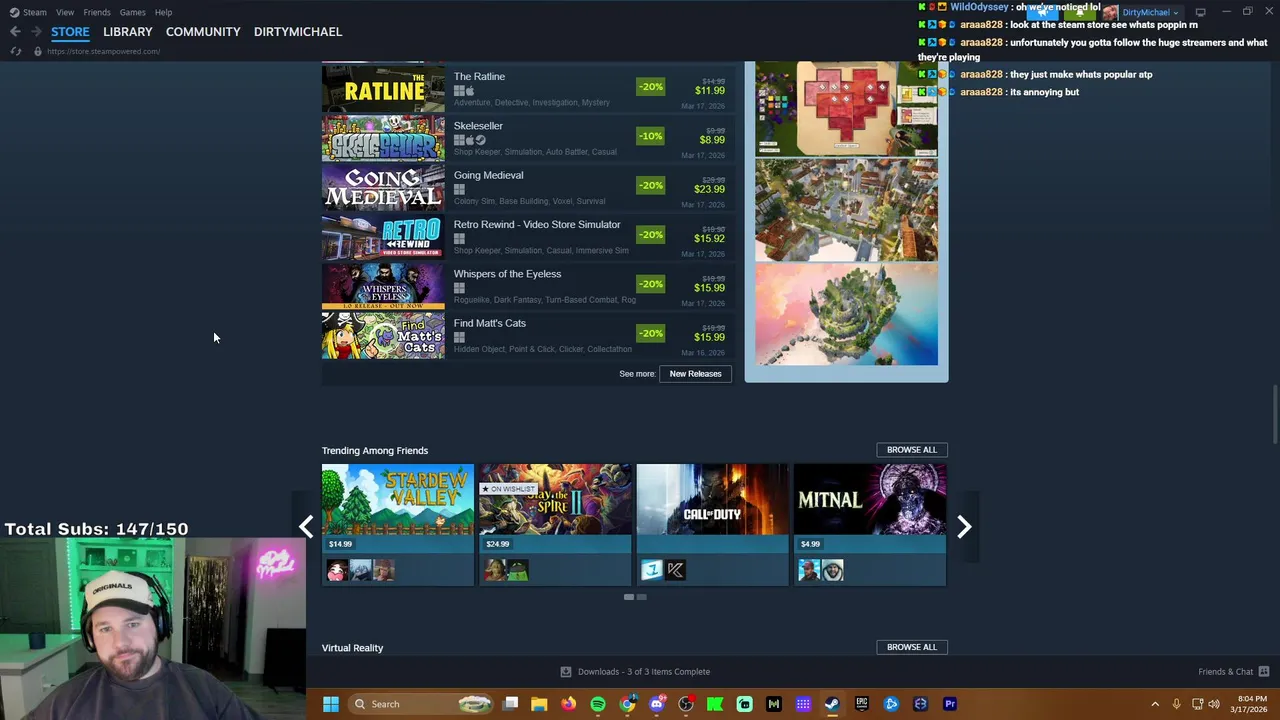
Task: Open Task View on the taskbar
Action: (510, 704)
